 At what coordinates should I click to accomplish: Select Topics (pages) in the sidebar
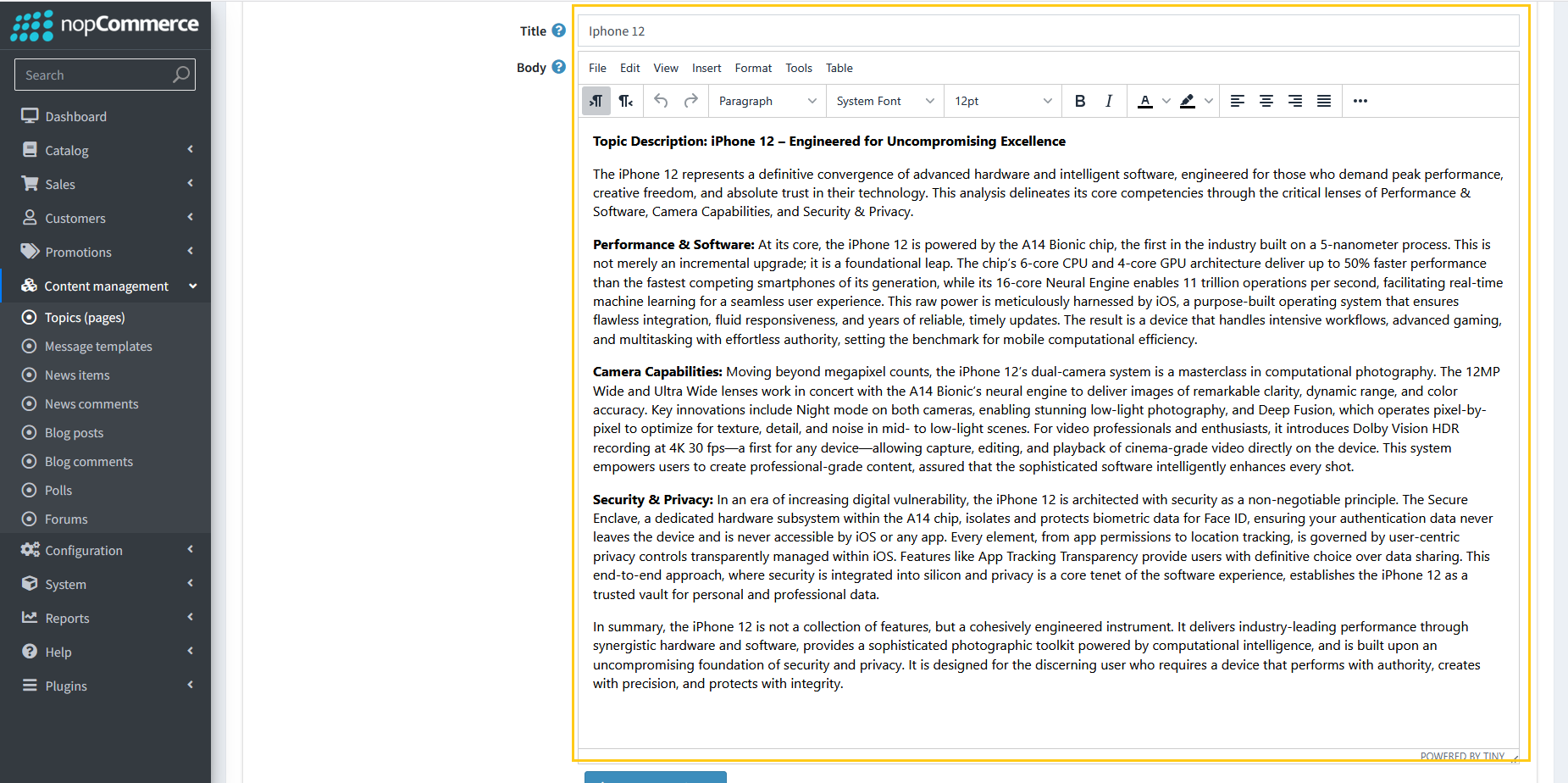82,317
